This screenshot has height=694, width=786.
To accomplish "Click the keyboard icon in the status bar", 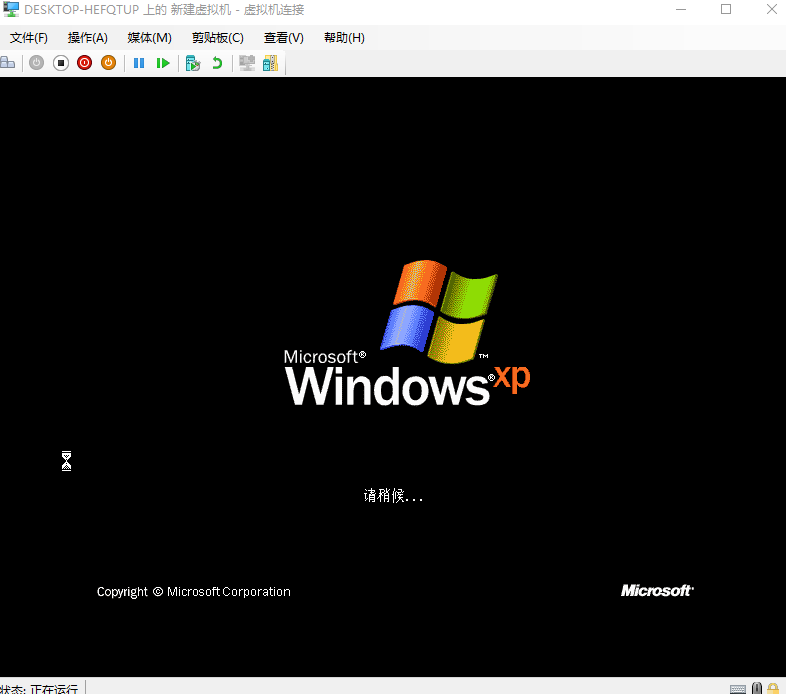I will coord(737,689).
